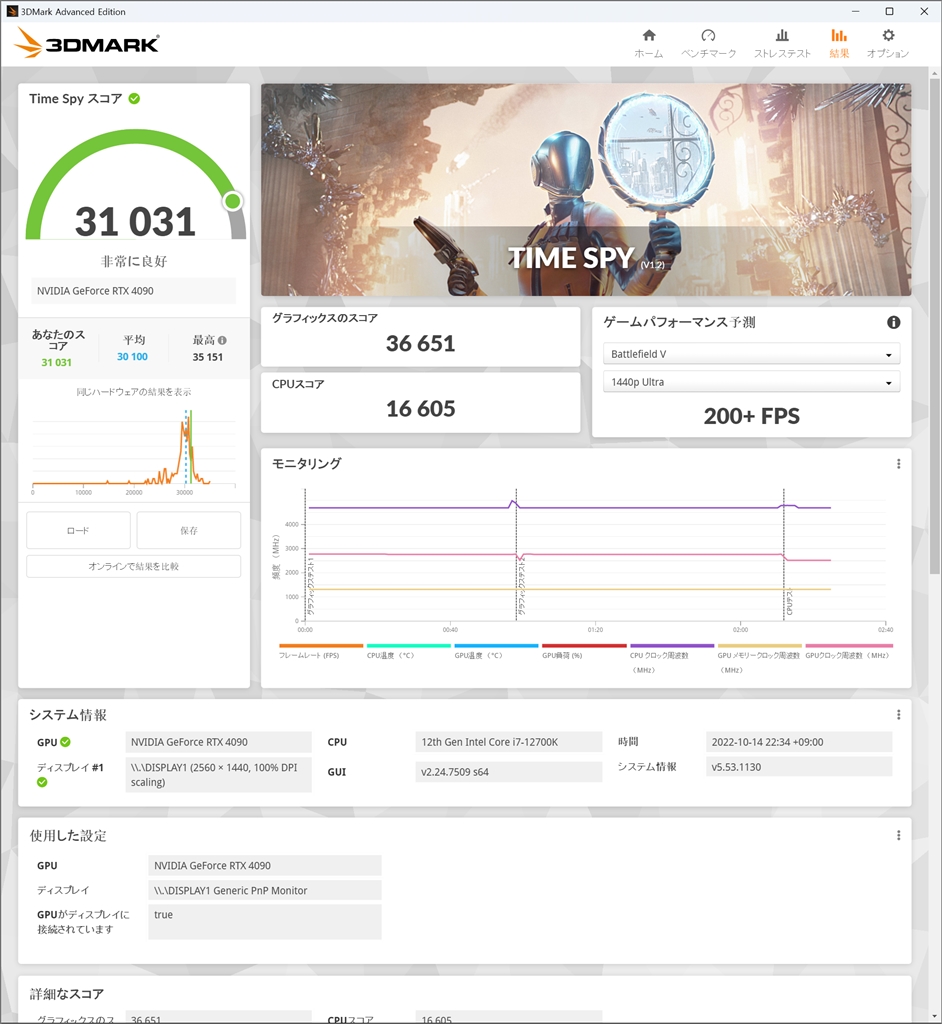Click the CPUテスト marker in monitoring chart

click(788, 601)
